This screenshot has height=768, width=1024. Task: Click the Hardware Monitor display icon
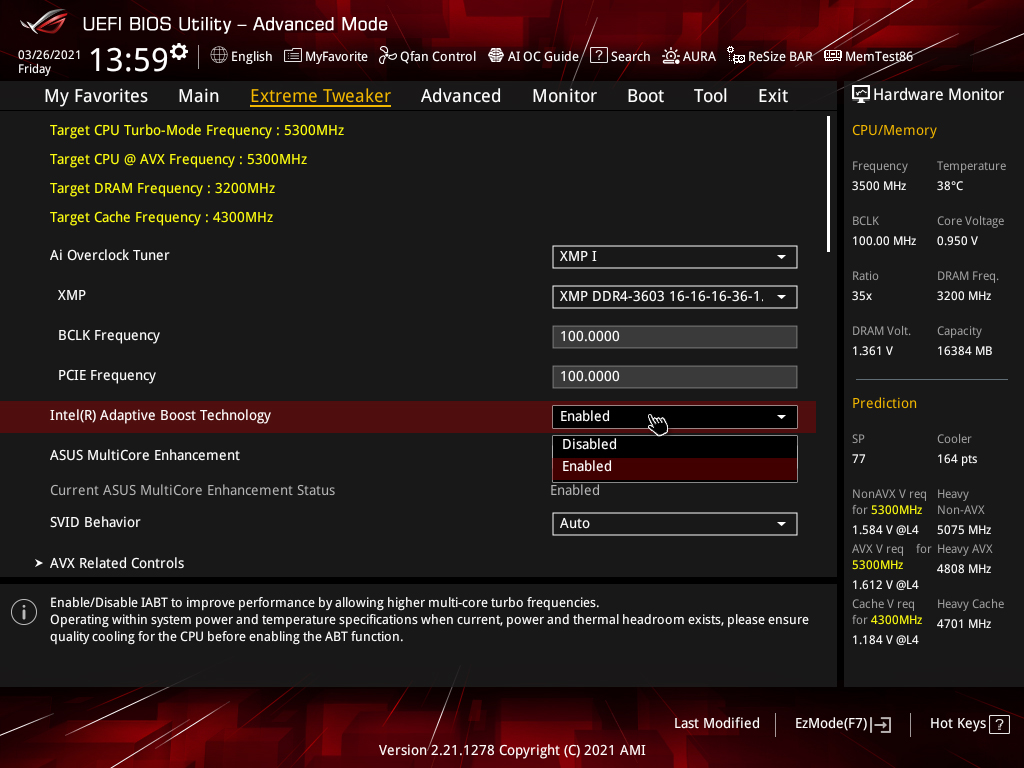[861, 95]
